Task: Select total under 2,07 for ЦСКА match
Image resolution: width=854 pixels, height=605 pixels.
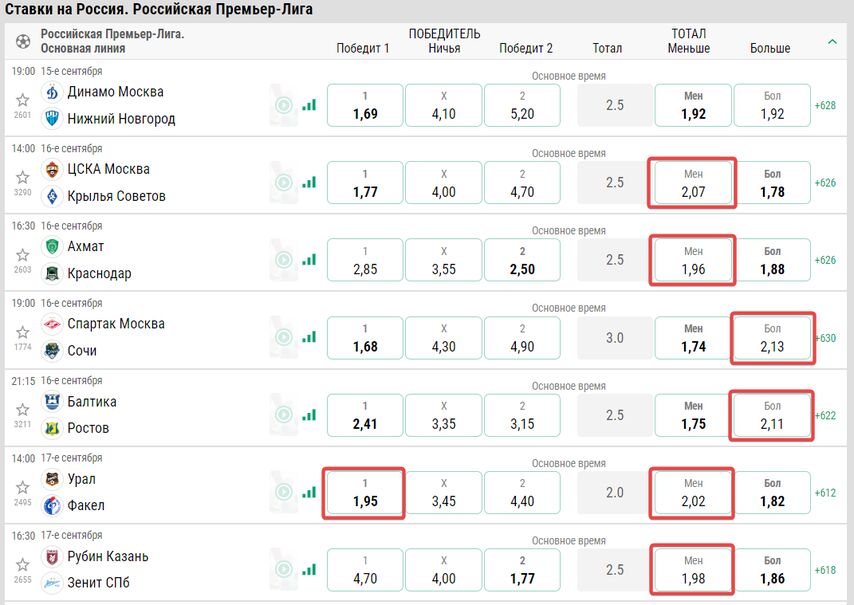Action: click(693, 183)
